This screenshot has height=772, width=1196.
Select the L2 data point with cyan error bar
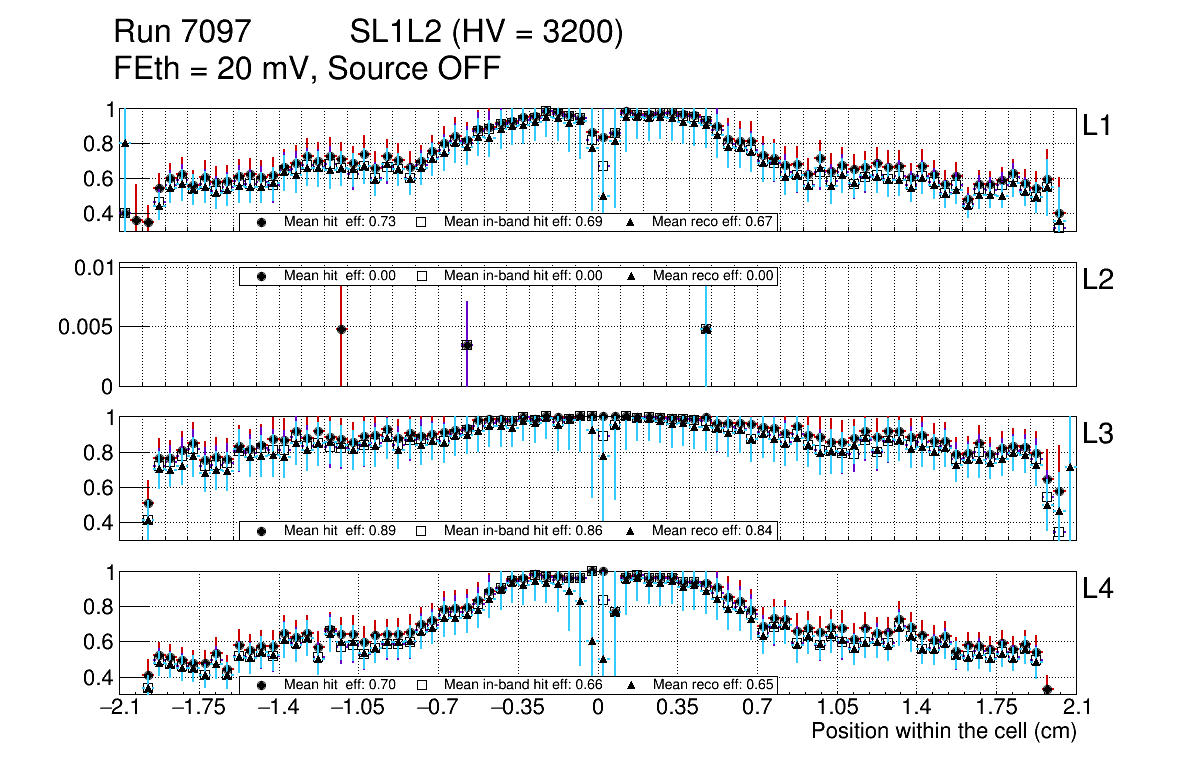tap(706, 329)
